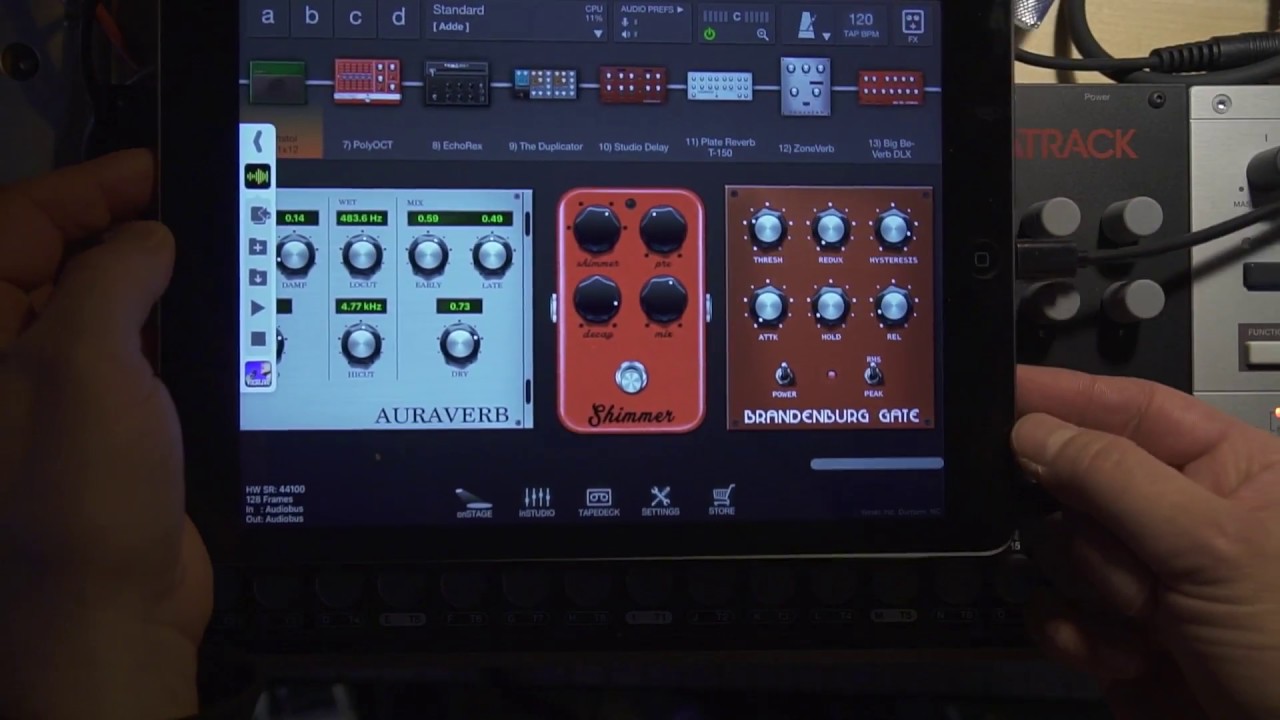
Task: Select preset bank a
Action: [268, 17]
